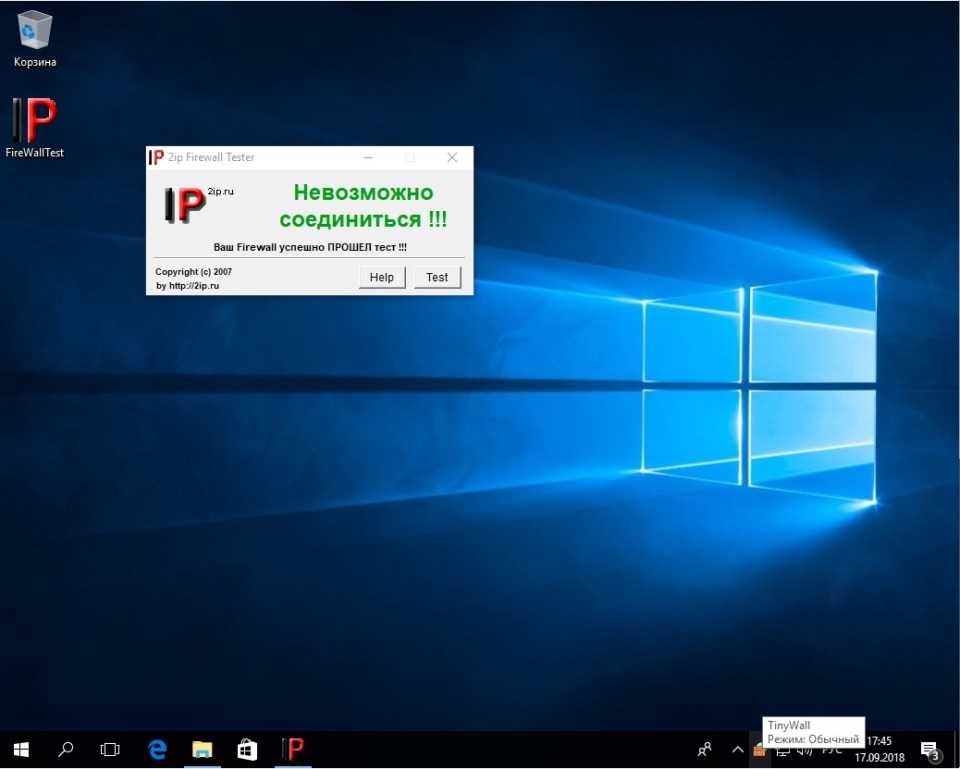
Task: Open the clock and date flyout
Action: coord(878,749)
